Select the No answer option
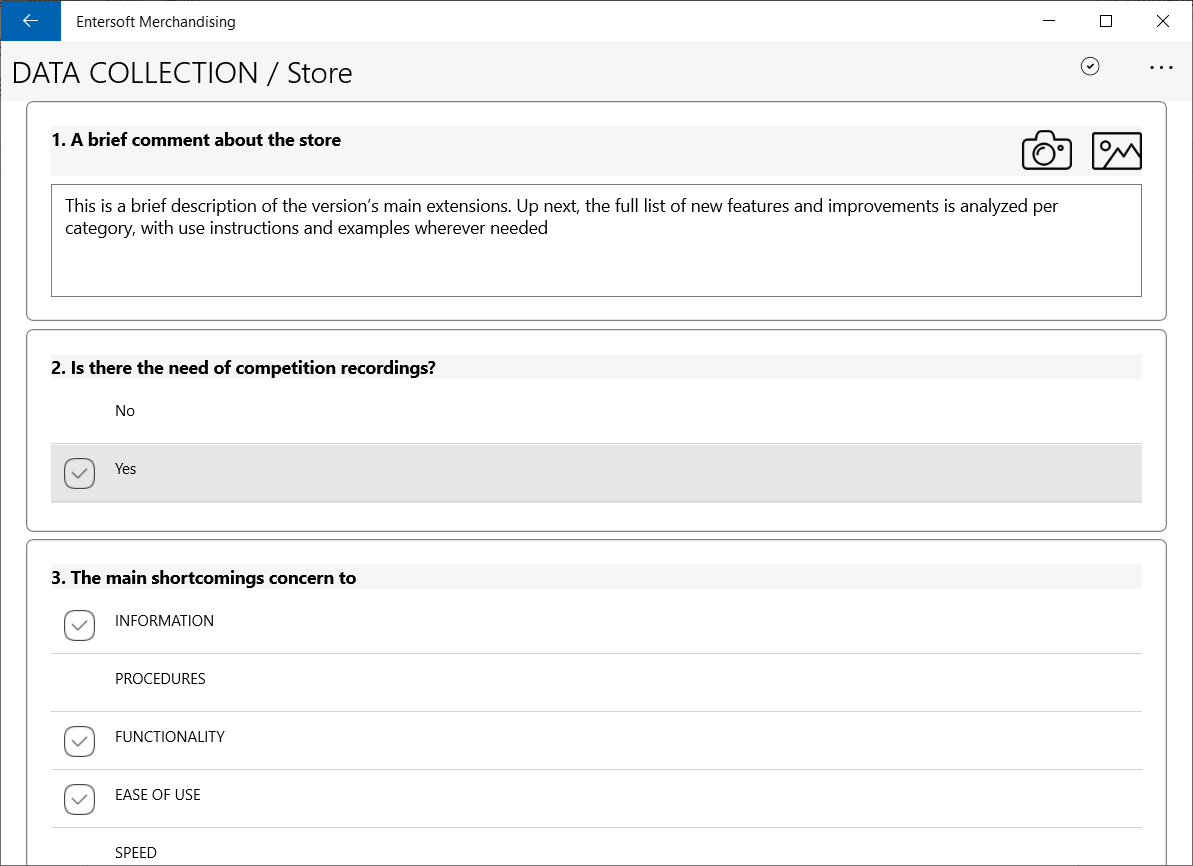 tap(596, 411)
